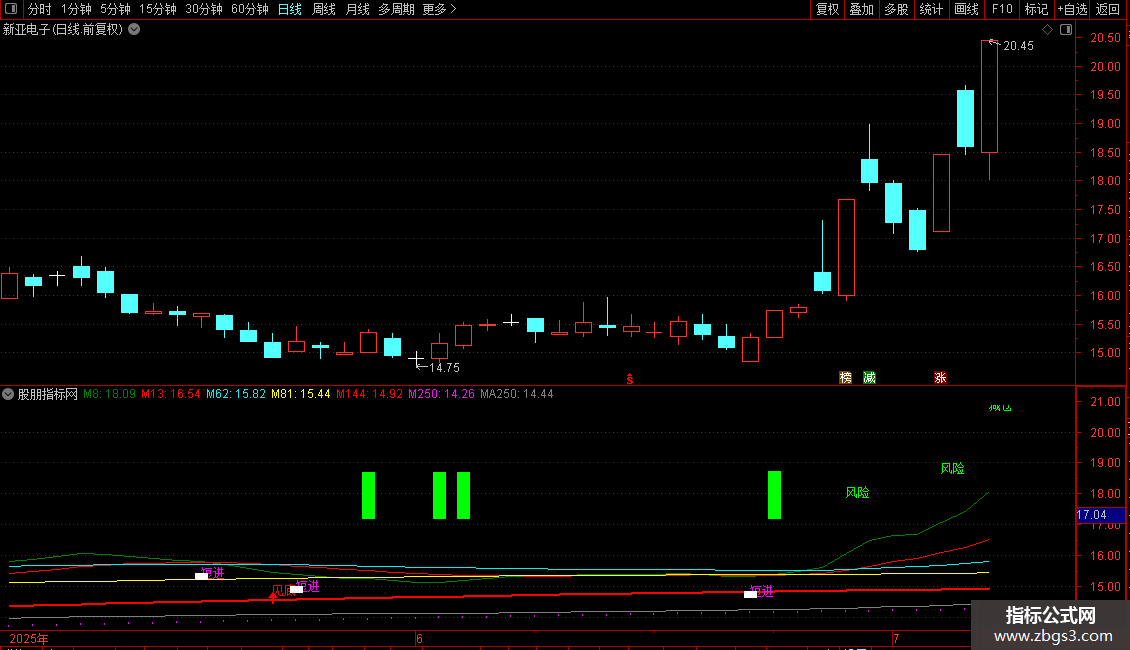Click the green 减 marker icon
The width and height of the screenshot is (1130, 650).
[x=869, y=378]
